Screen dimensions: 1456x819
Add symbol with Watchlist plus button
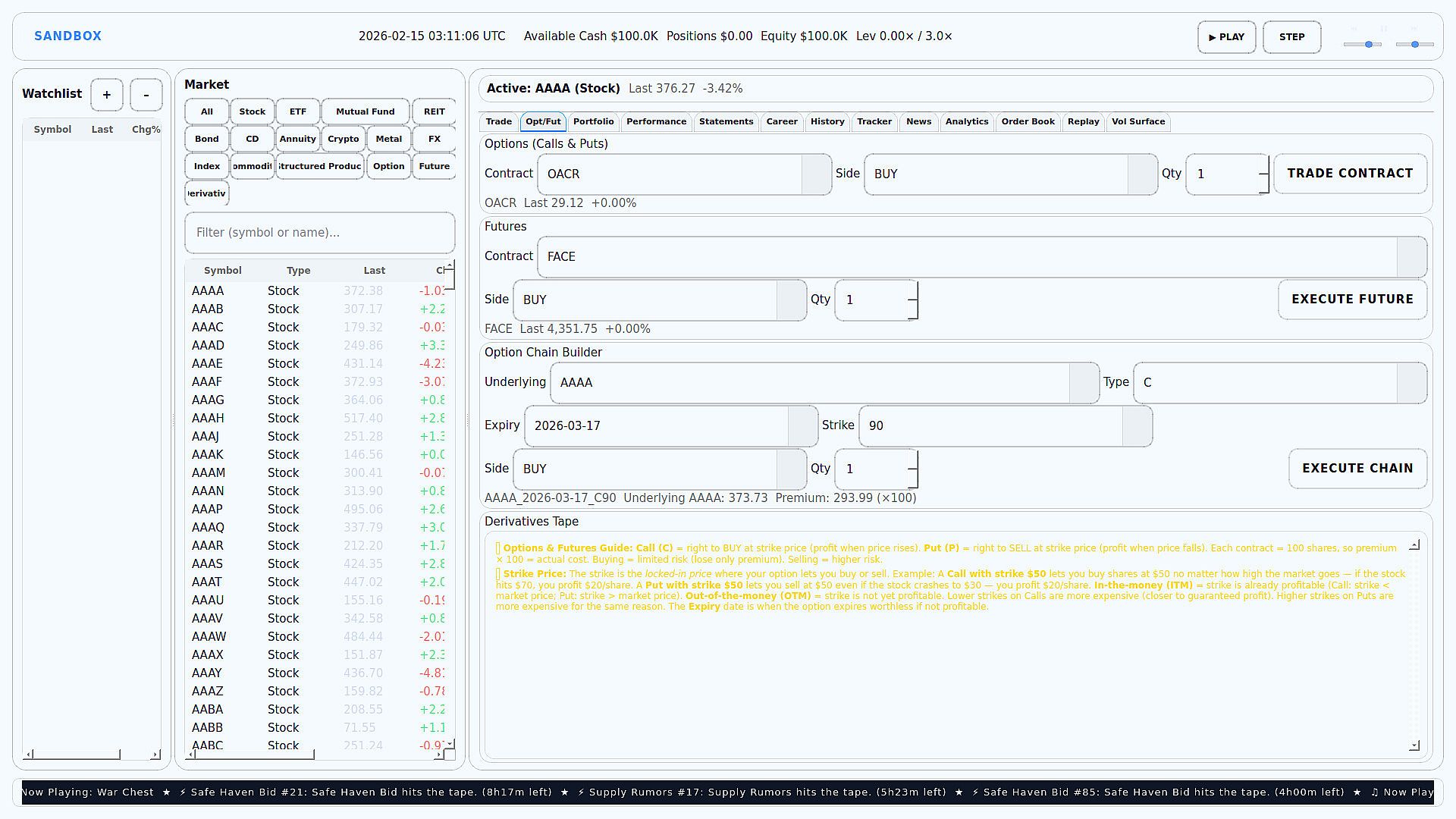pyautogui.click(x=107, y=95)
